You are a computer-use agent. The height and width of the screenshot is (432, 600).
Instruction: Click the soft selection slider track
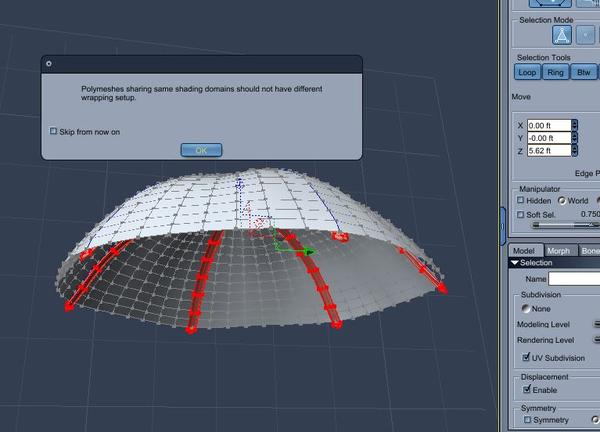566,225
